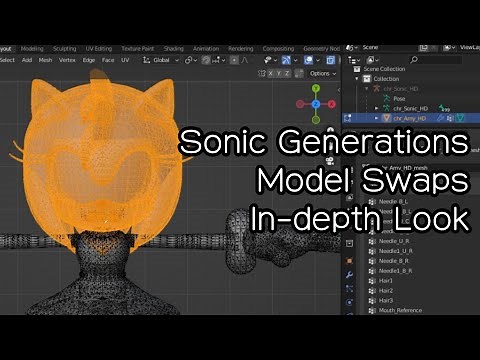Open the Particles properties tab
This screenshot has height=360, width=480.
tap(349, 289)
